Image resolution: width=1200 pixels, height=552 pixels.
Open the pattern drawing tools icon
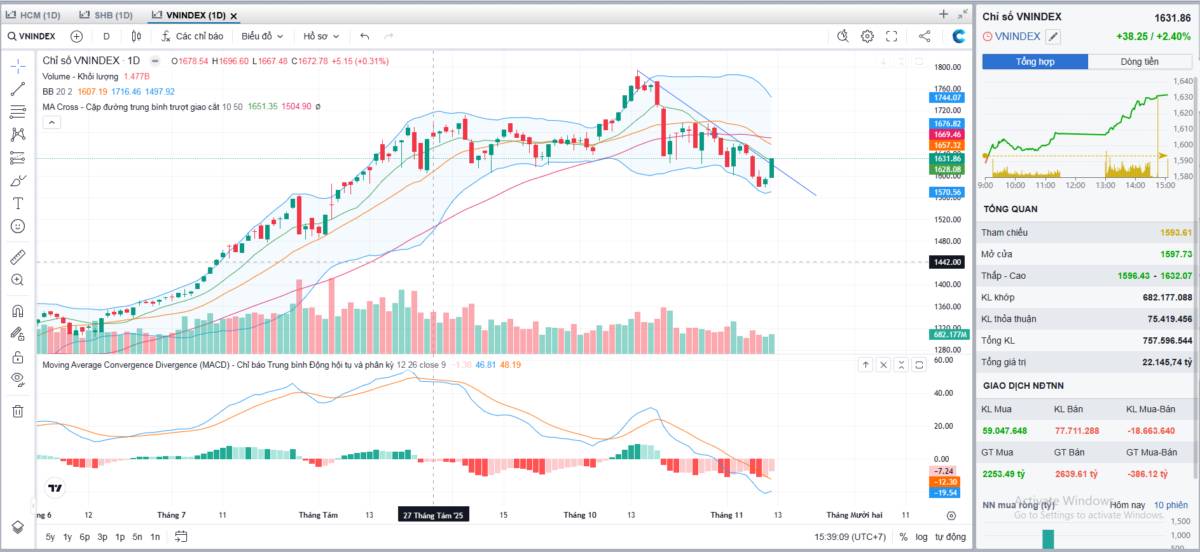[x=17, y=134]
